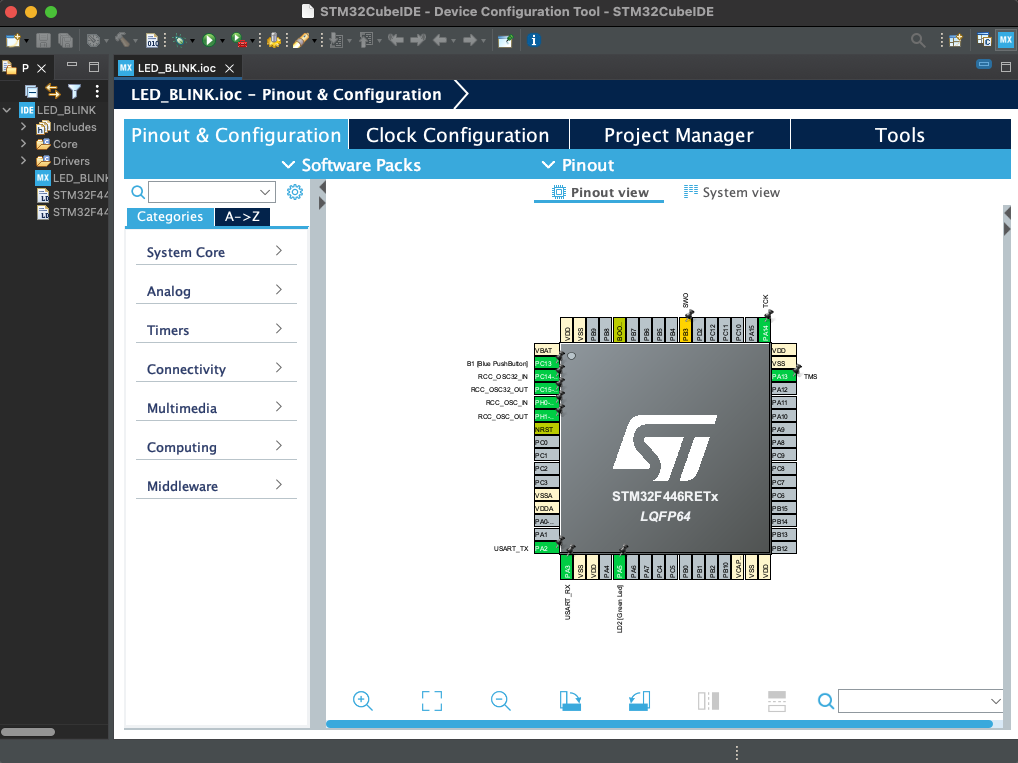The image size is (1018, 763).
Task: Click the PA5 LD2 Green Led pin
Action: point(619,567)
